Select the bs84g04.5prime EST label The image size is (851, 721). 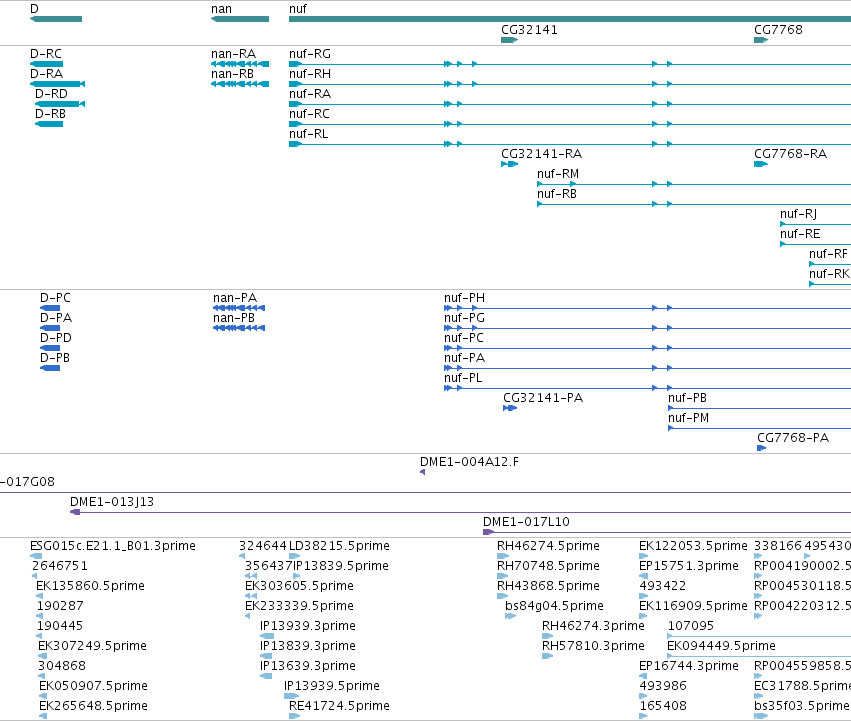tap(554, 606)
